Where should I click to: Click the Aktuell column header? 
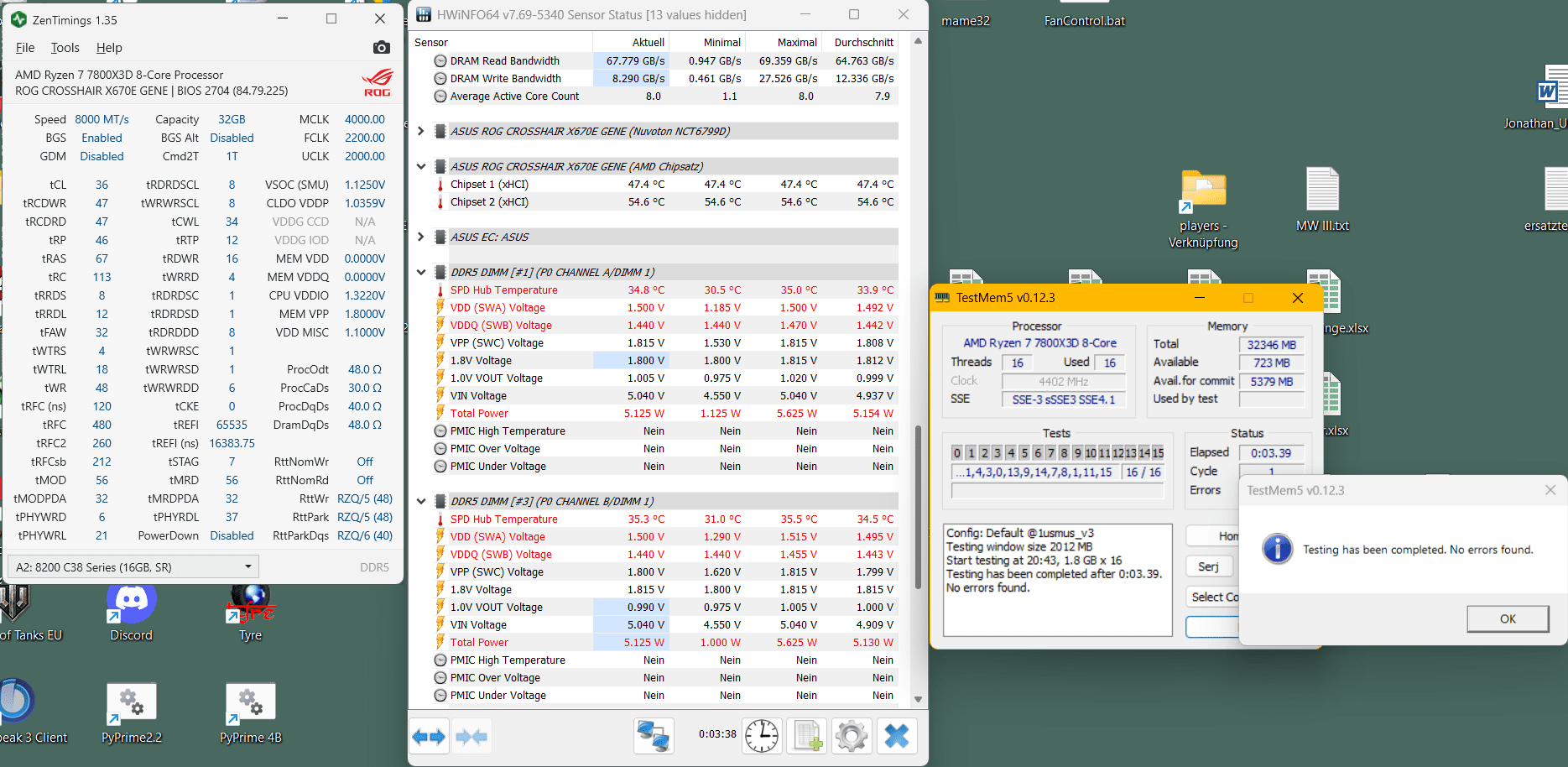(631, 42)
